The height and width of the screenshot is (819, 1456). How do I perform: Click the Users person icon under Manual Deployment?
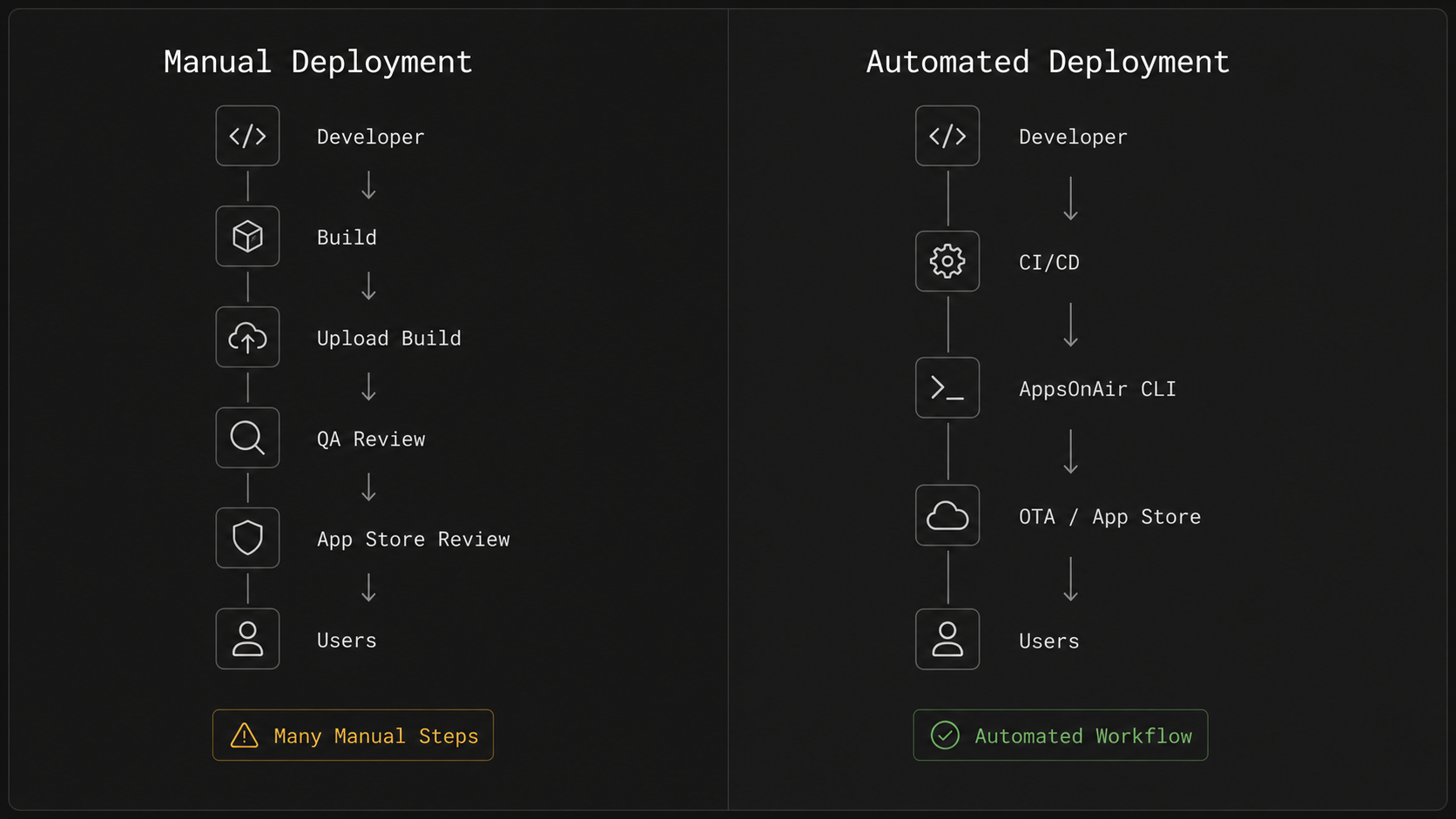[247, 639]
